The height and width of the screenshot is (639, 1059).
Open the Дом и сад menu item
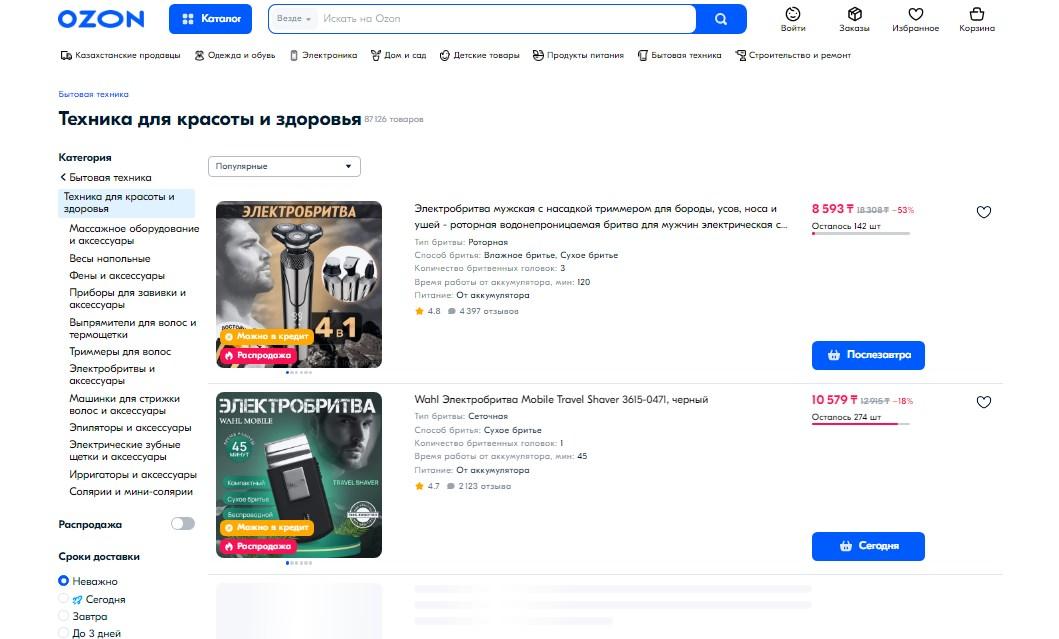398,55
